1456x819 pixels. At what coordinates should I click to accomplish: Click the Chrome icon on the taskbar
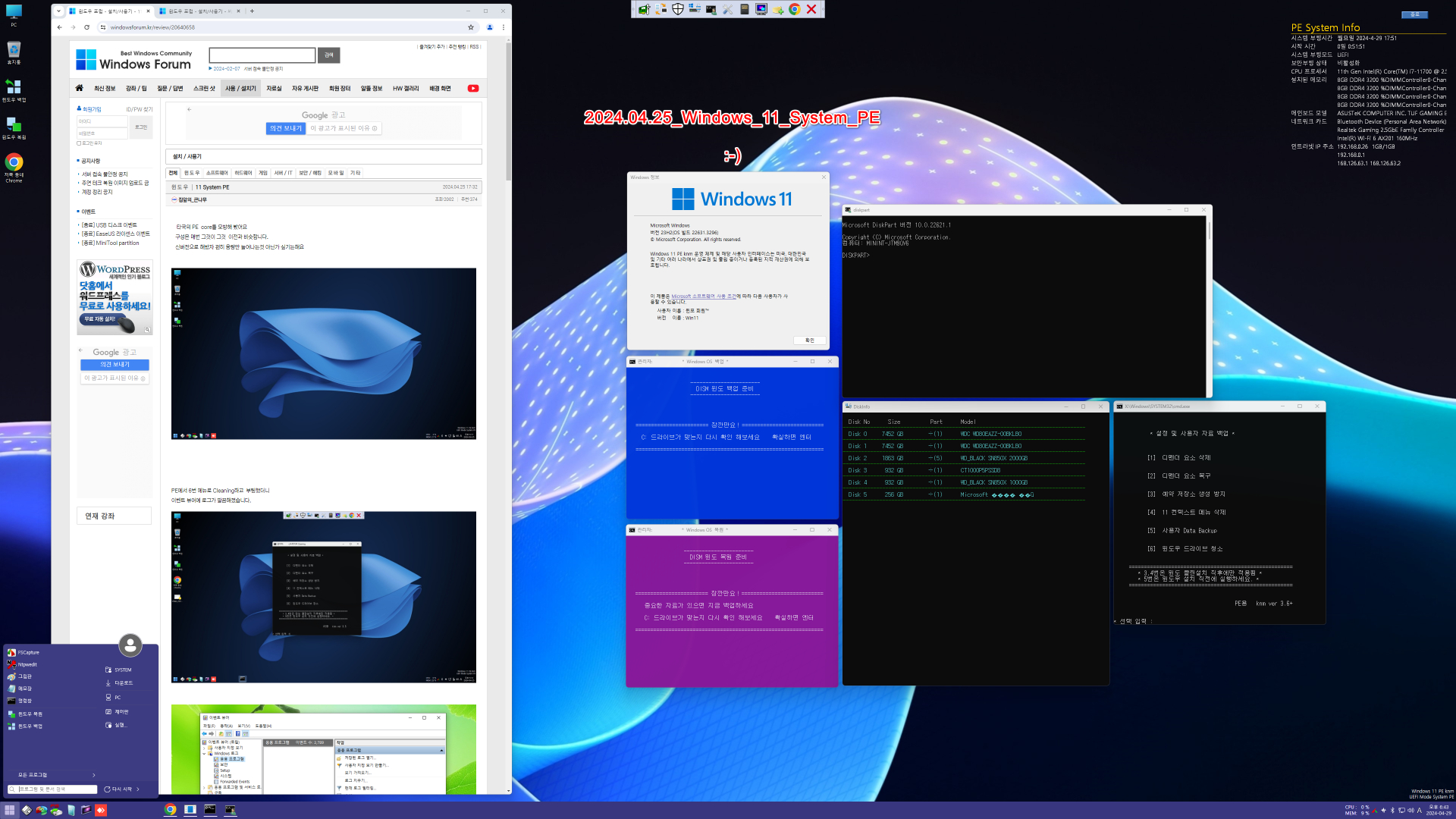tap(171, 810)
